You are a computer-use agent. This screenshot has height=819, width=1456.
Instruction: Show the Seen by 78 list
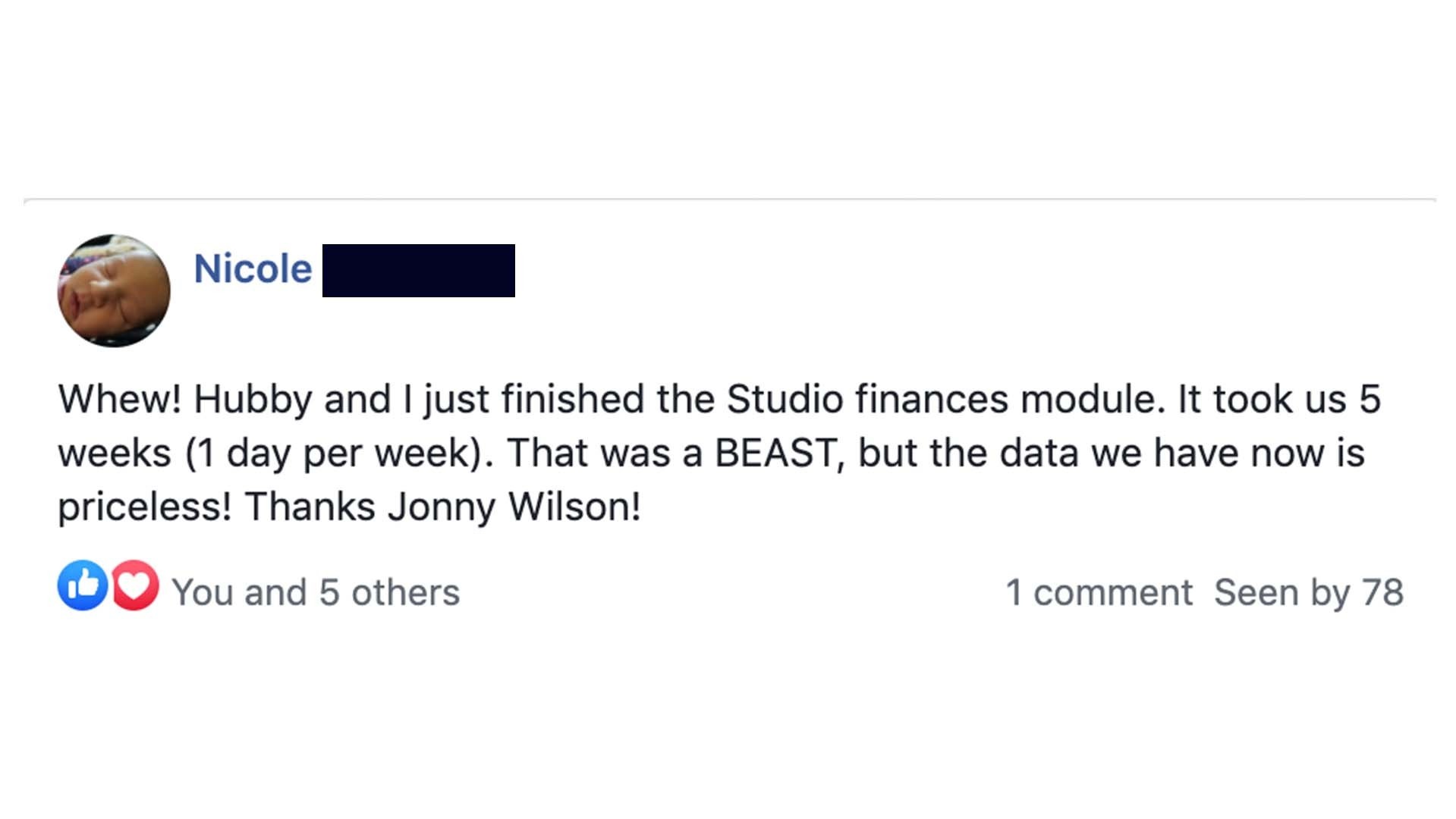click(1308, 592)
